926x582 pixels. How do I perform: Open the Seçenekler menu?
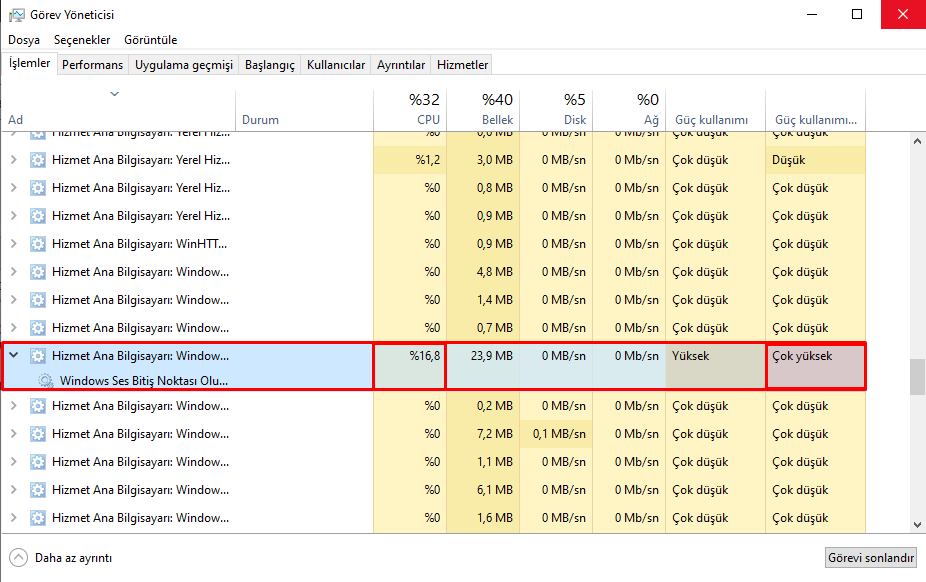(82, 40)
